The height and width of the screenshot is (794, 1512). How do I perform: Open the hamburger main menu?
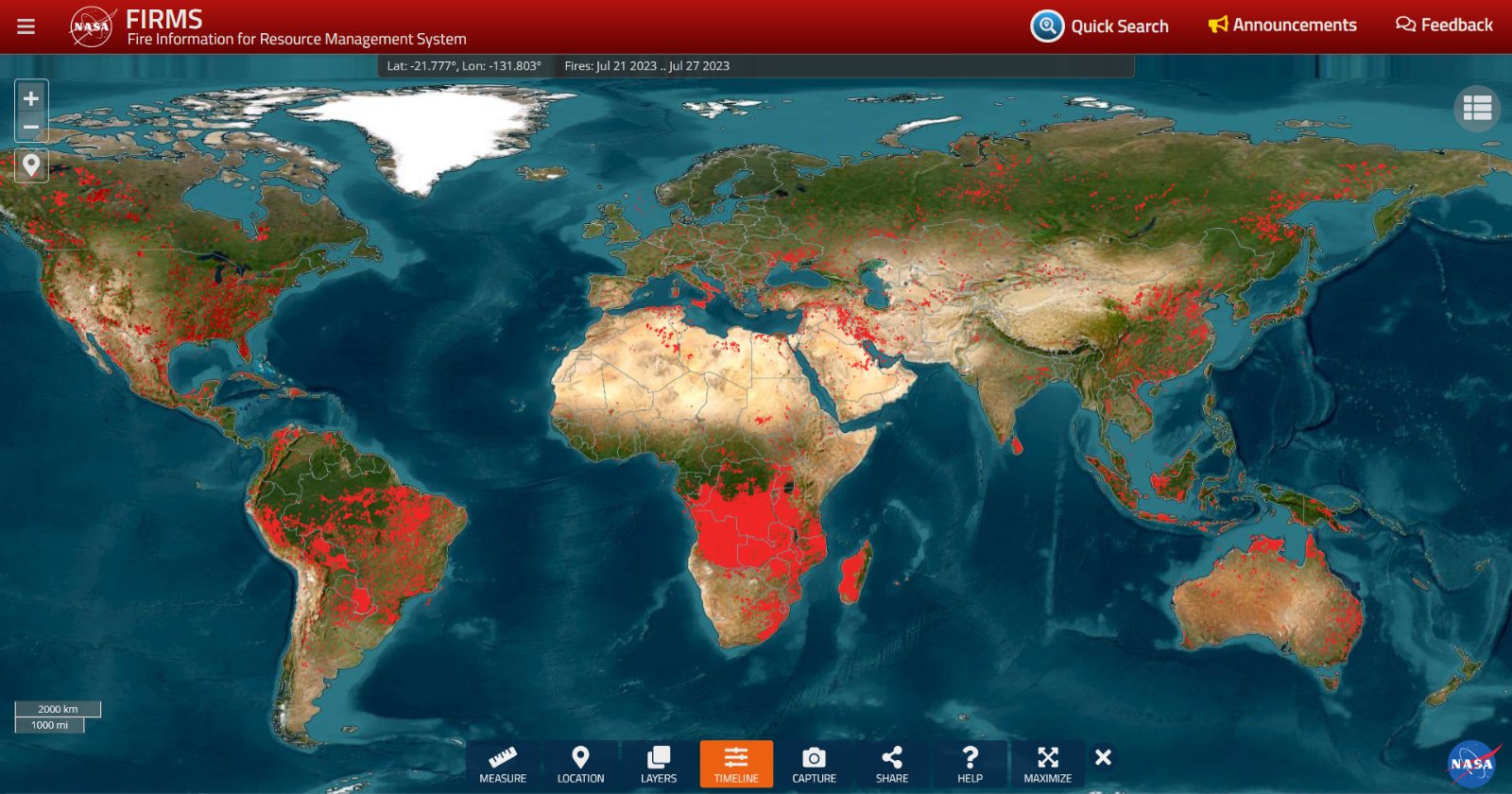26,26
